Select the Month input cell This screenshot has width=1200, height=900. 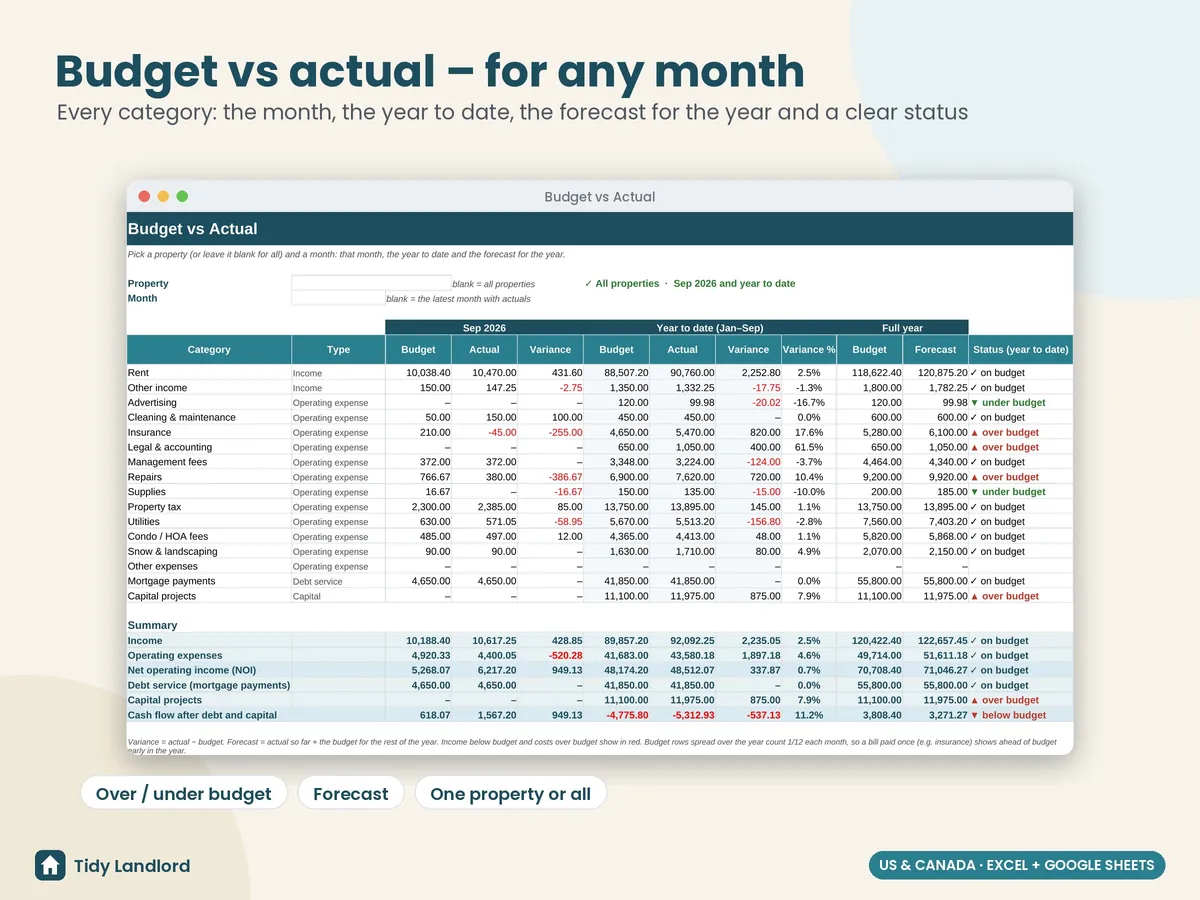(338, 298)
